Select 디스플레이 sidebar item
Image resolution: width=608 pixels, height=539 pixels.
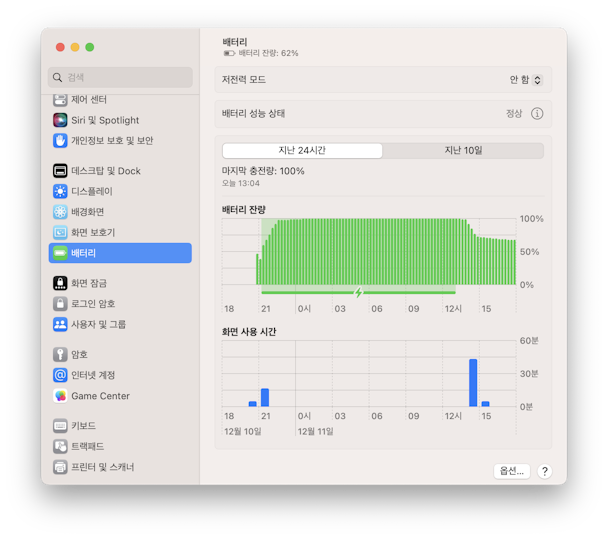click(x=120, y=191)
